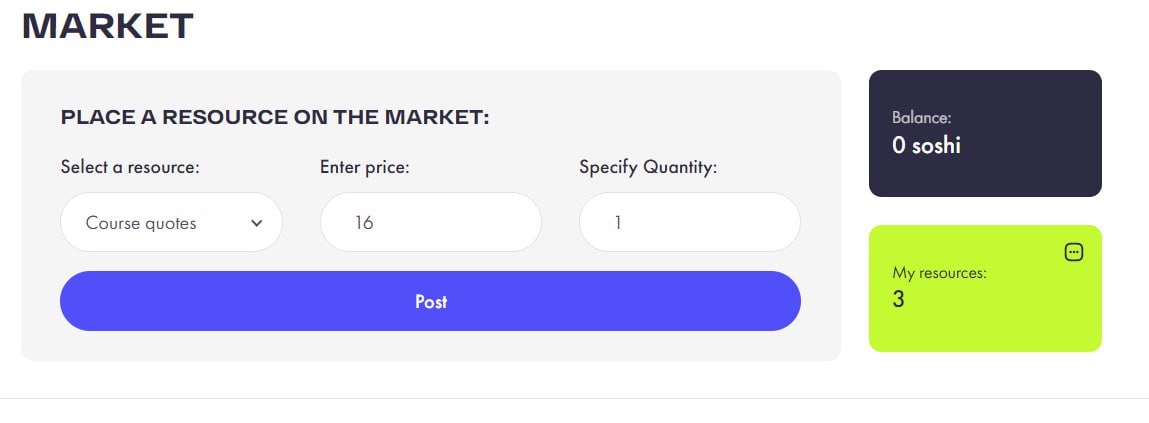The height and width of the screenshot is (423, 1149).
Task: Click the 'Select a resource:' label
Action: tap(130, 167)
